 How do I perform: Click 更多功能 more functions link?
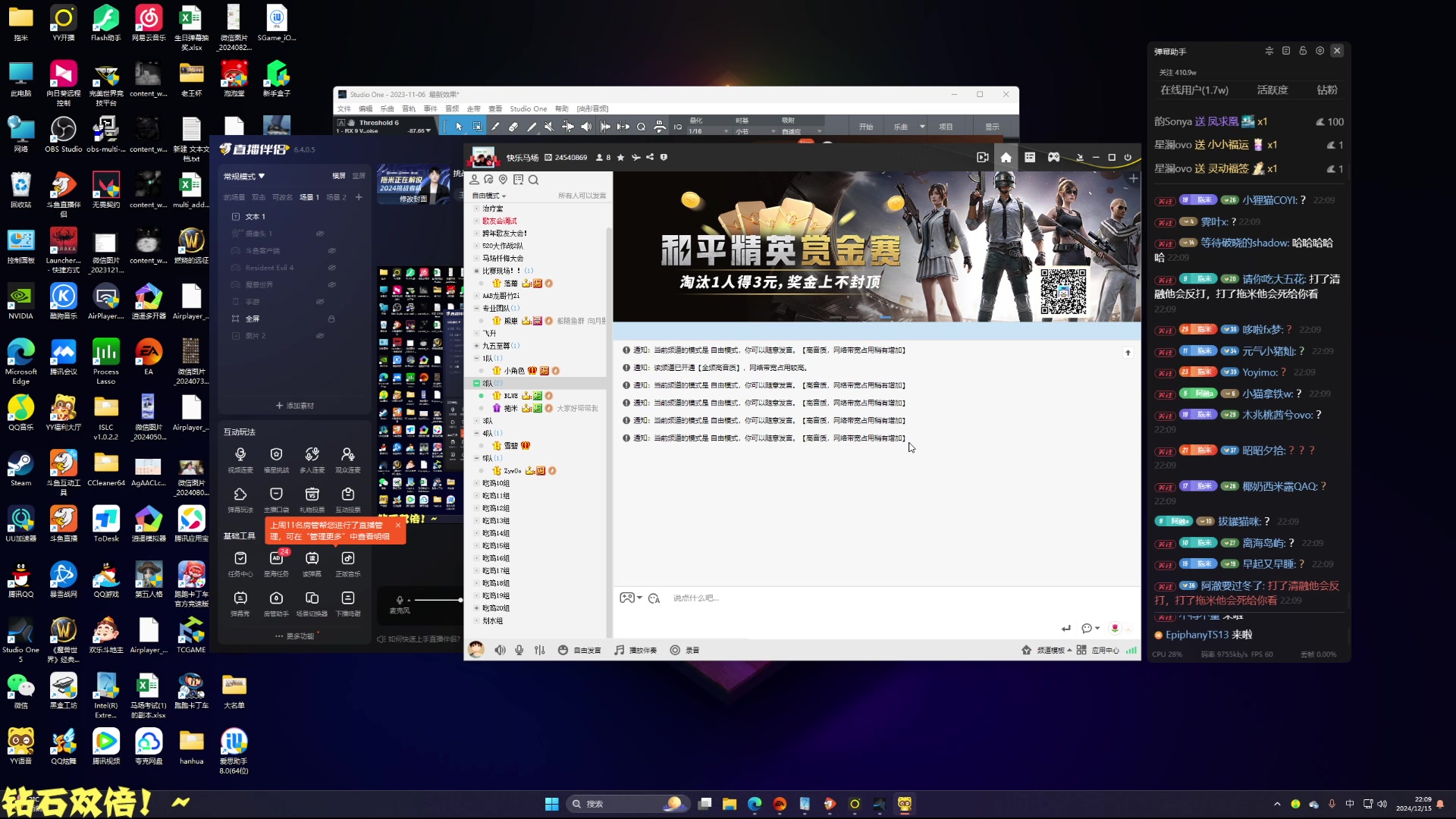[x=295, y=635]
